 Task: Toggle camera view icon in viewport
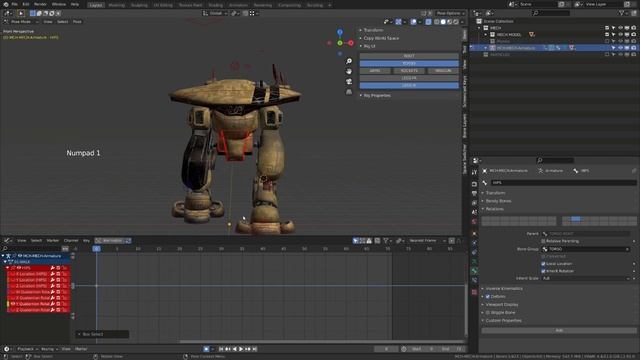click(x=349, y=82)
